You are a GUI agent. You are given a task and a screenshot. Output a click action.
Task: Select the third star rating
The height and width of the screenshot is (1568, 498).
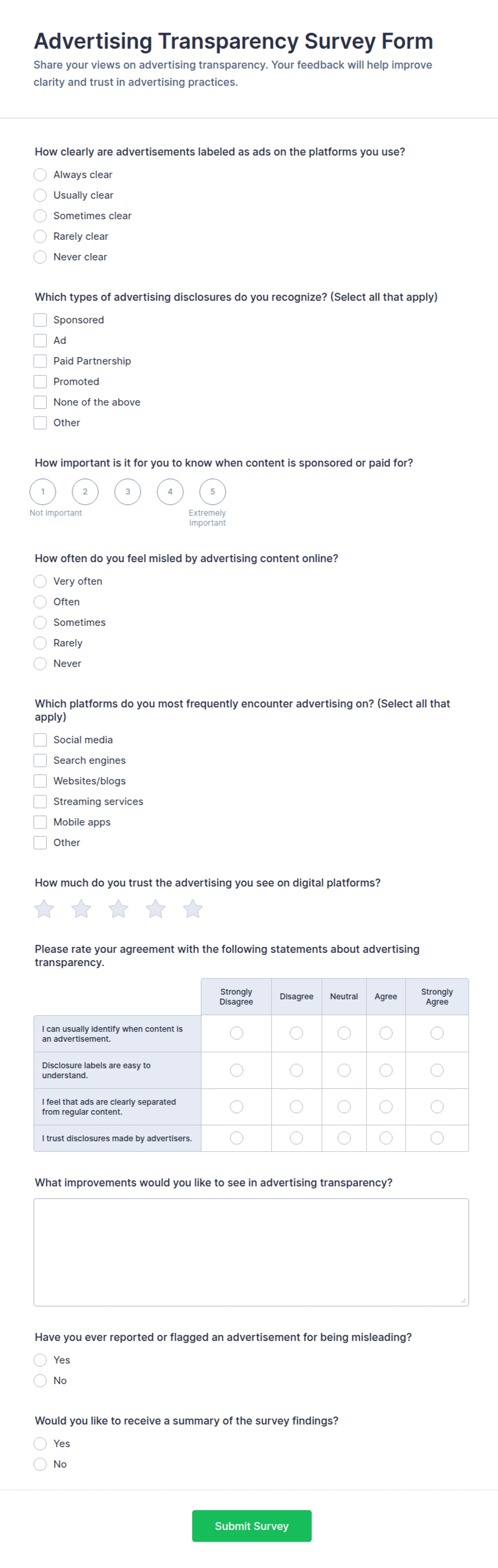(x=118, y=909)
